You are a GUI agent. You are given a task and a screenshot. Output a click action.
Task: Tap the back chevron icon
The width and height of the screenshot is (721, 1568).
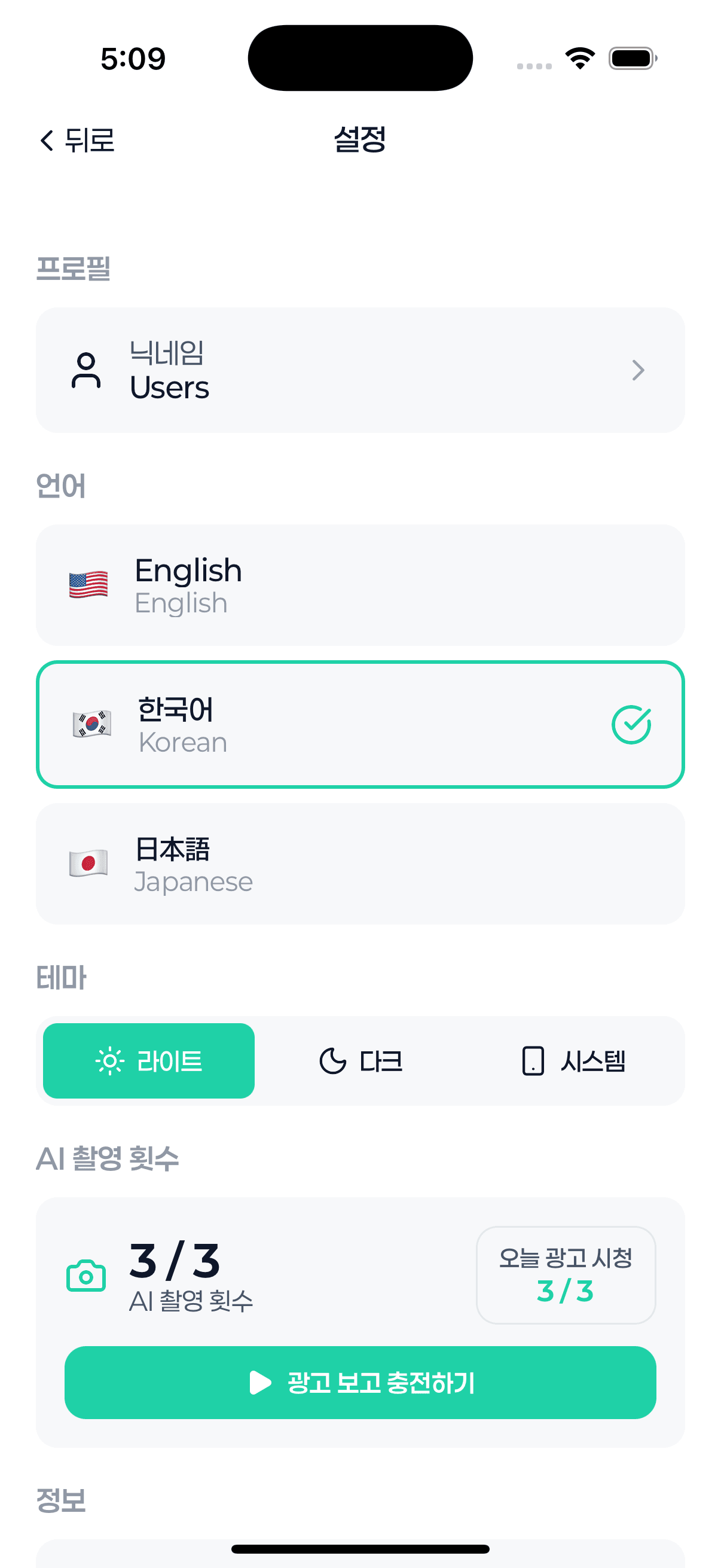47,140
